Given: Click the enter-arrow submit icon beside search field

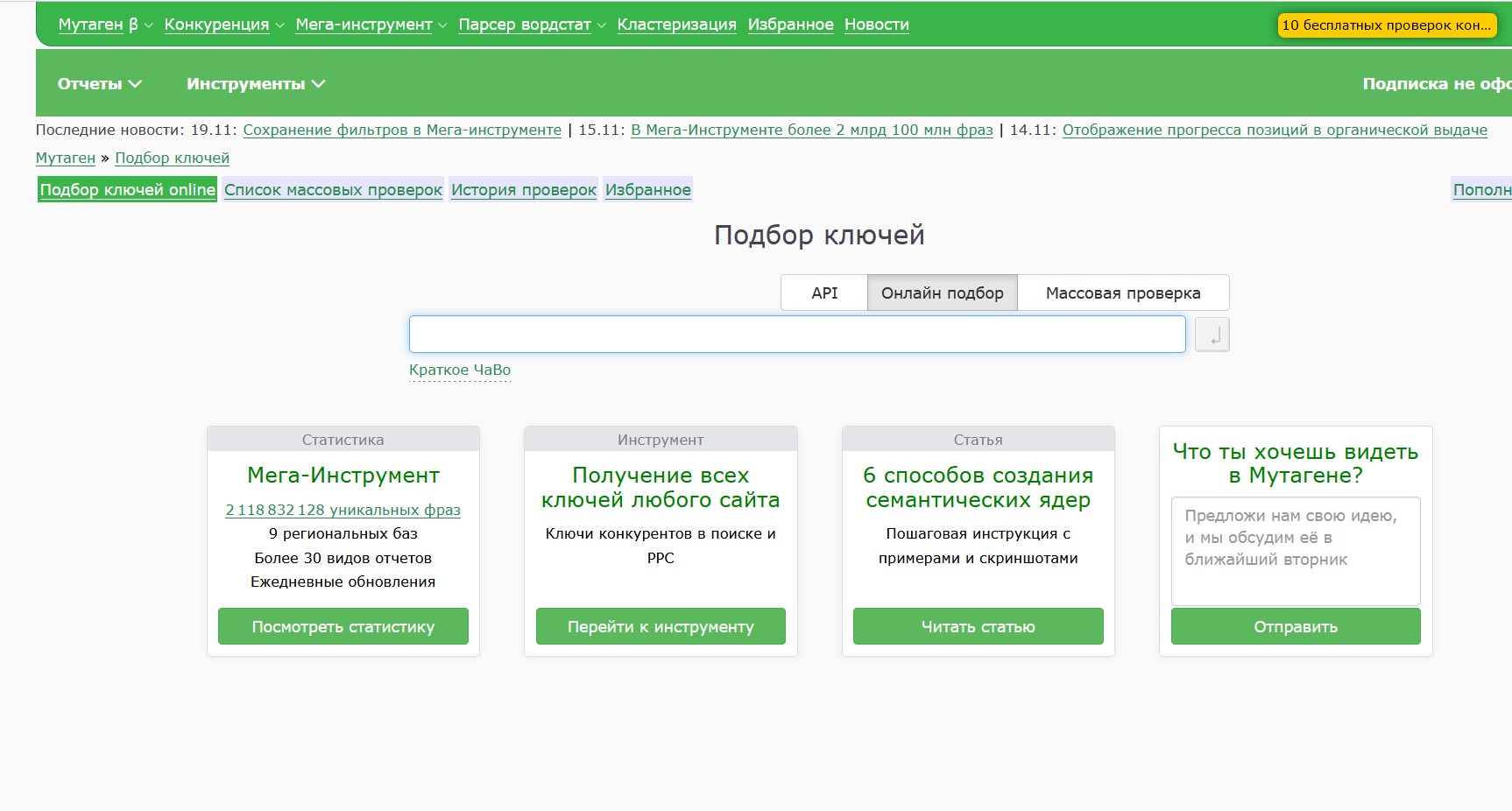Looking at the screenshot, I should pyautogui.click(x=1212, y=335).
